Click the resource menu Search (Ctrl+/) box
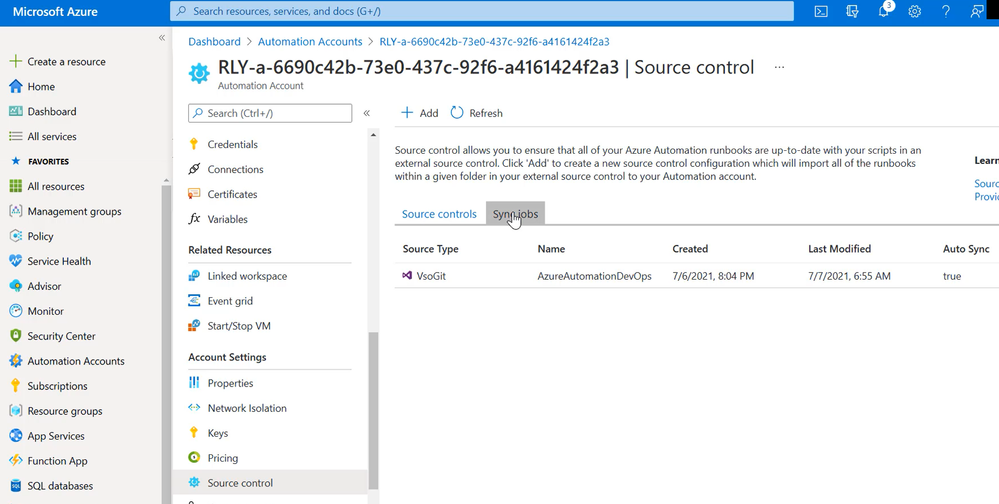 point(270,113)
